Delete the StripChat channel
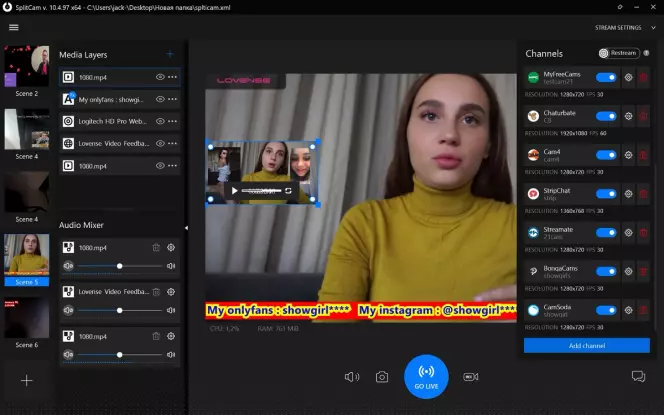The width and height of the screenshot is (664, 415). click(643, 194)
